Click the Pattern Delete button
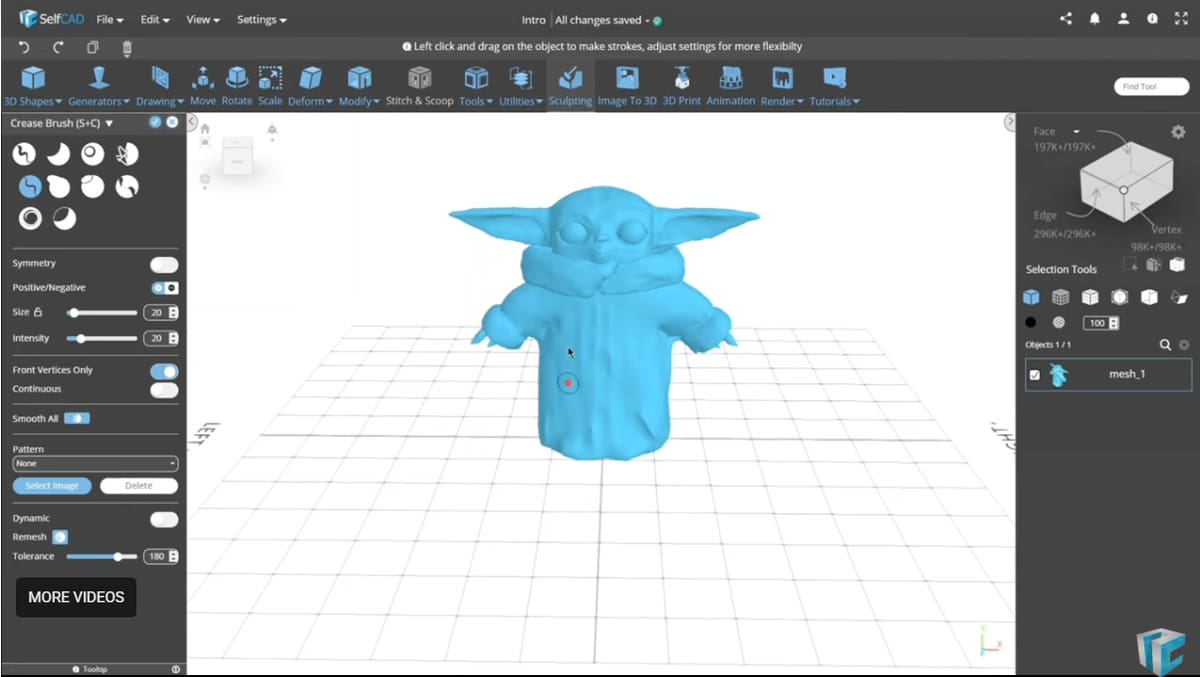 139,486
